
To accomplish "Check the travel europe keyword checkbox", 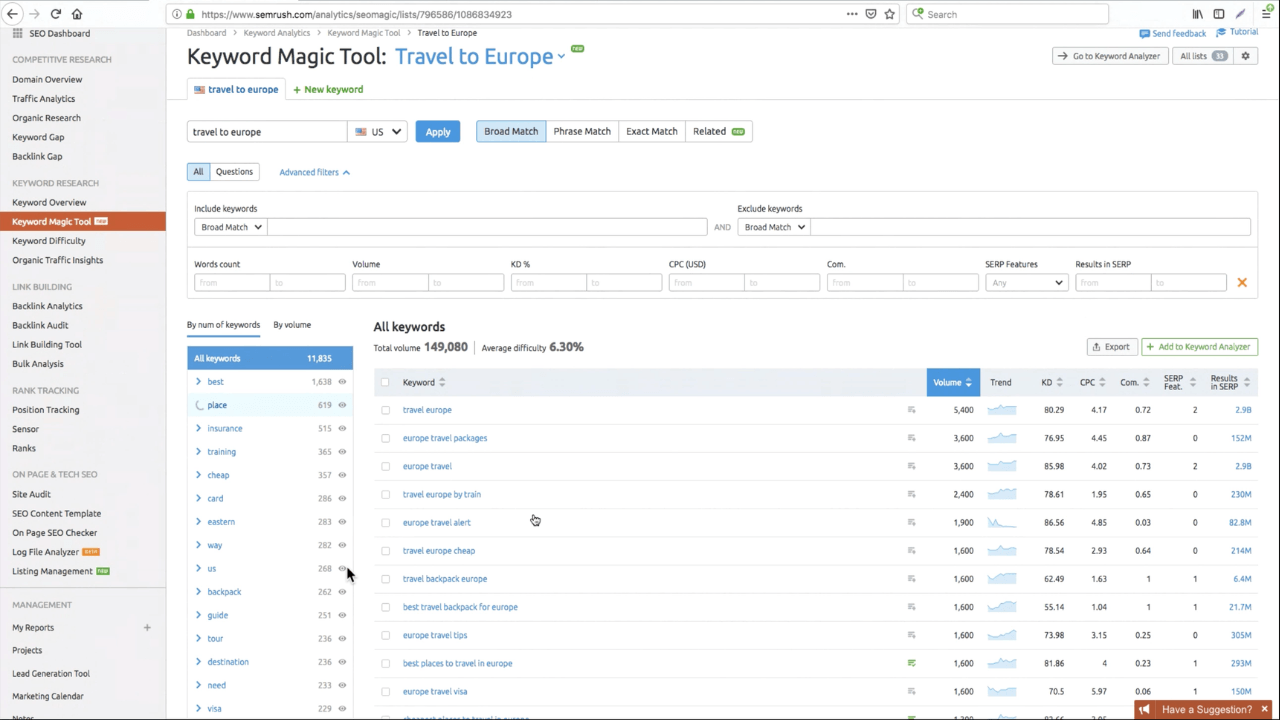I will click(385, 410).
